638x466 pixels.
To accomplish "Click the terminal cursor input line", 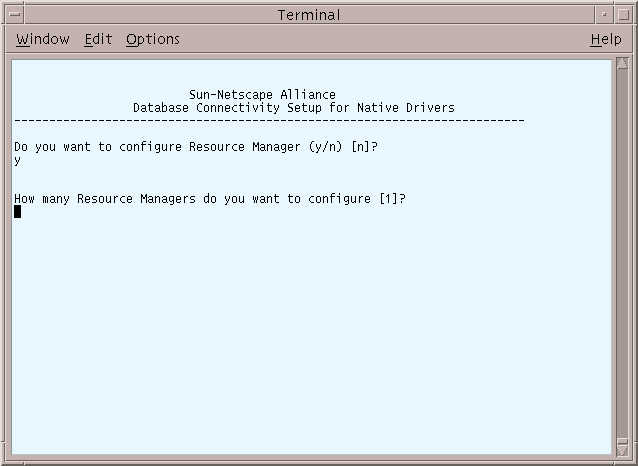I will (x=17, y=212).
